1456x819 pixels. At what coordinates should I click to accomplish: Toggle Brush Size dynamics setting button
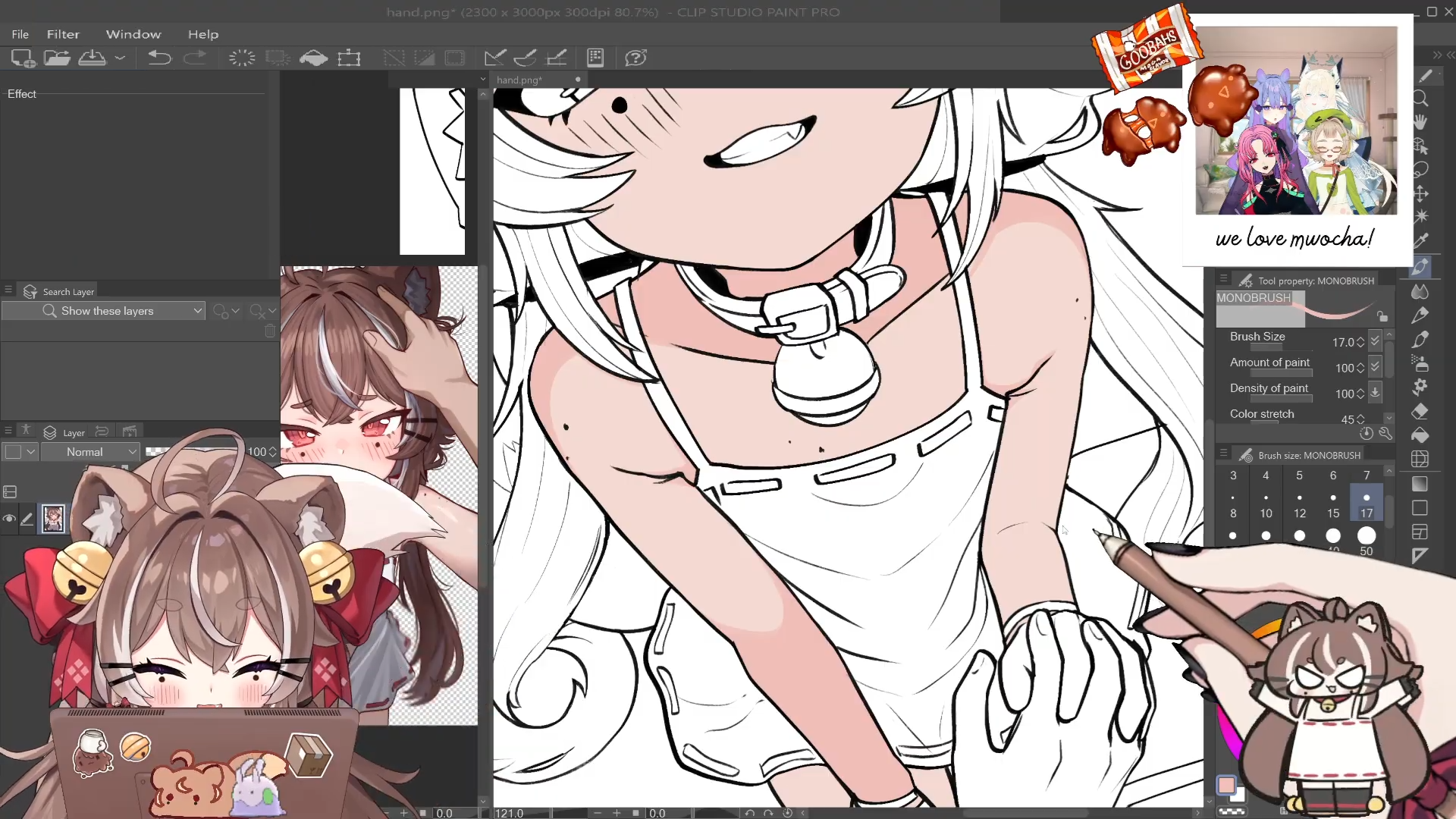tap(1375, 342)
